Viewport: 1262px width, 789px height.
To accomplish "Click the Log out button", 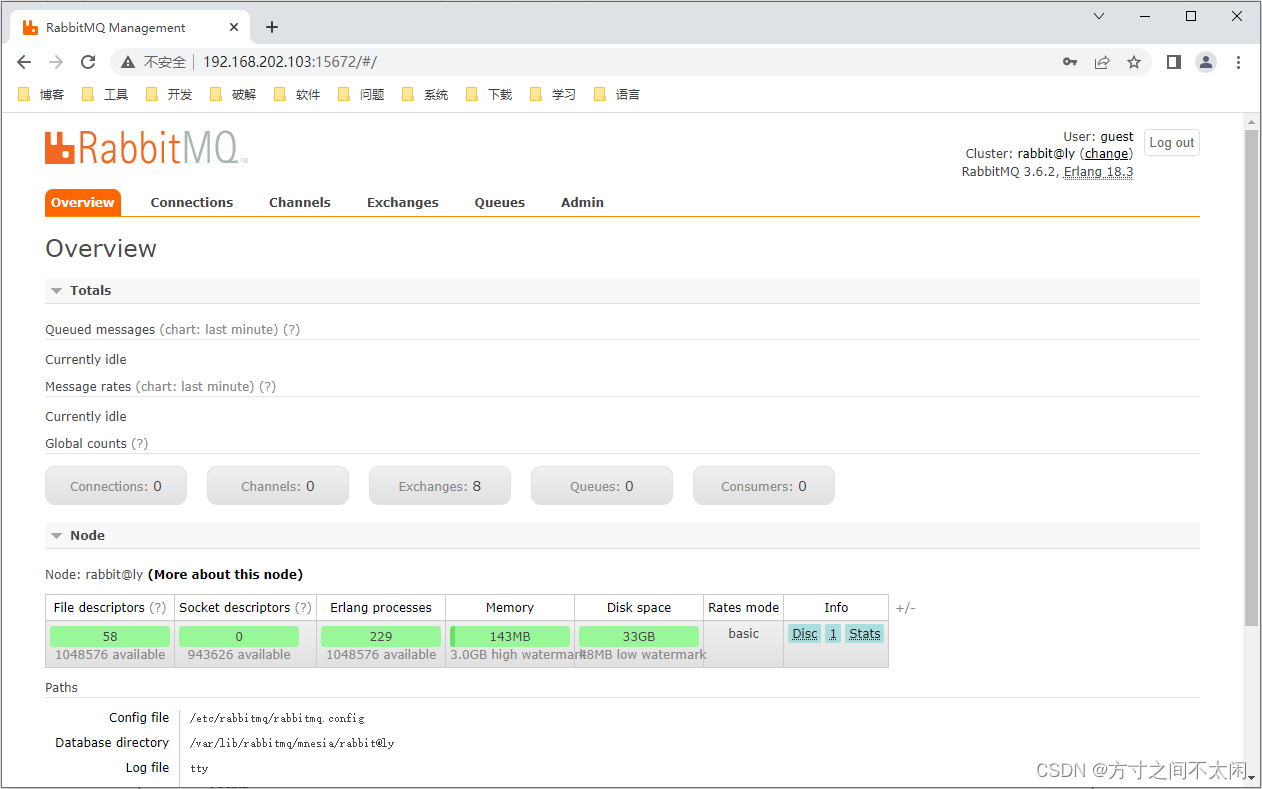I will (1171, 142).
